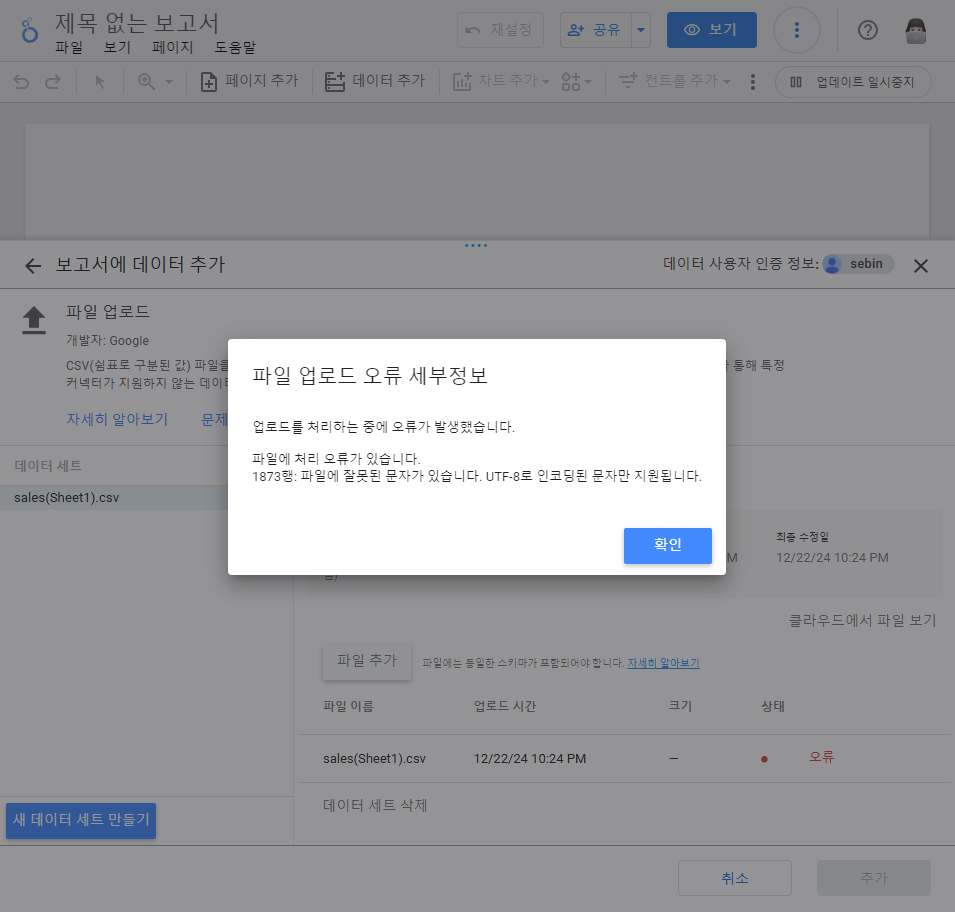Click the redo arrow icon

point(53,82)
